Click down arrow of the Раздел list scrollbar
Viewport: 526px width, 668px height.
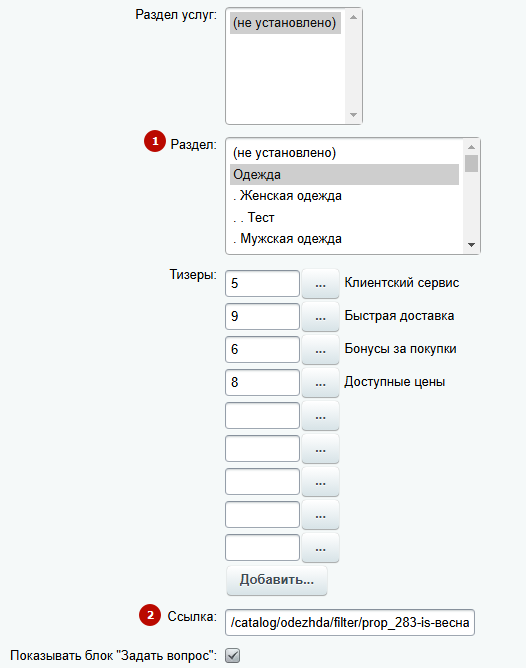pyautogui.click(x=471, y=245)
